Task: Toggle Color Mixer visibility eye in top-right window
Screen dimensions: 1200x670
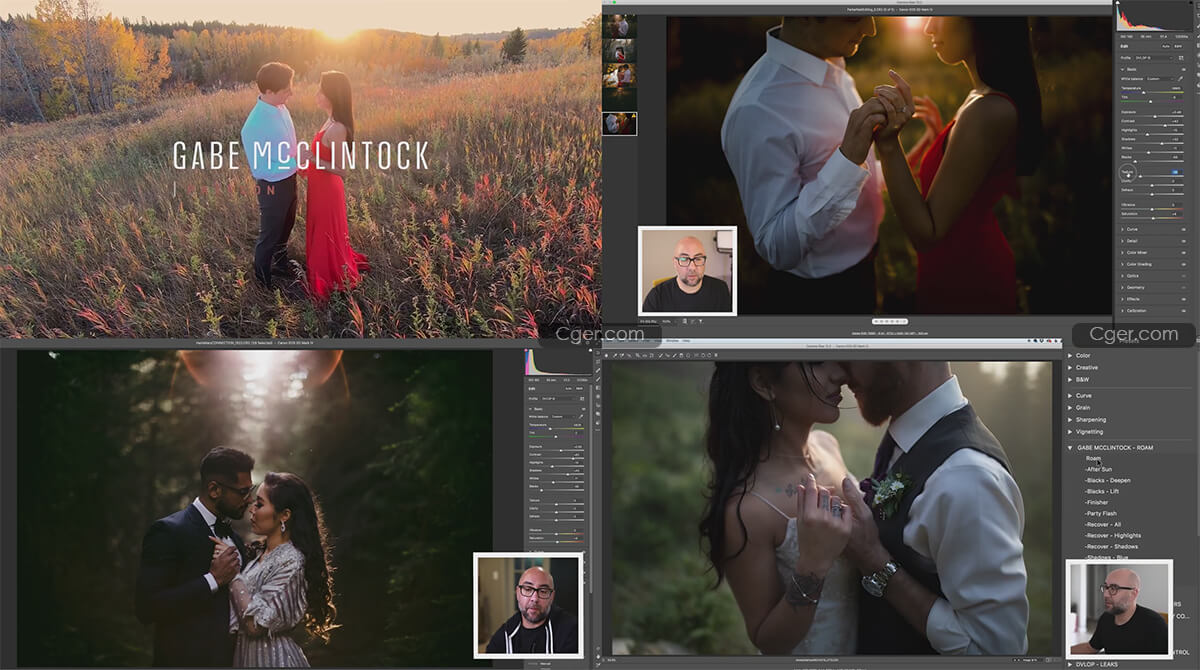Action: click(x=1184, y=252)
